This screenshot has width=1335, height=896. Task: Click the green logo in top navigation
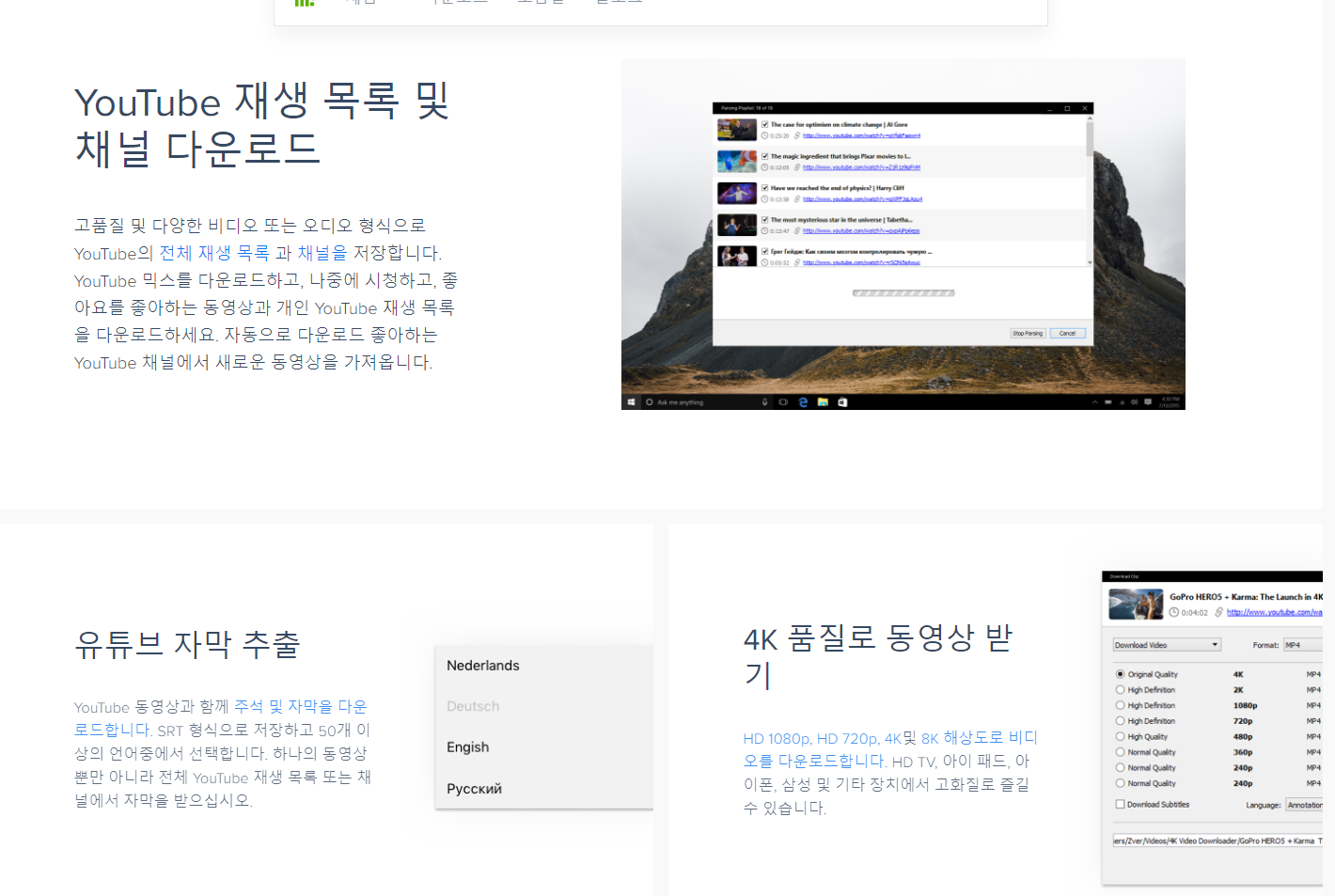click(304, 3)
